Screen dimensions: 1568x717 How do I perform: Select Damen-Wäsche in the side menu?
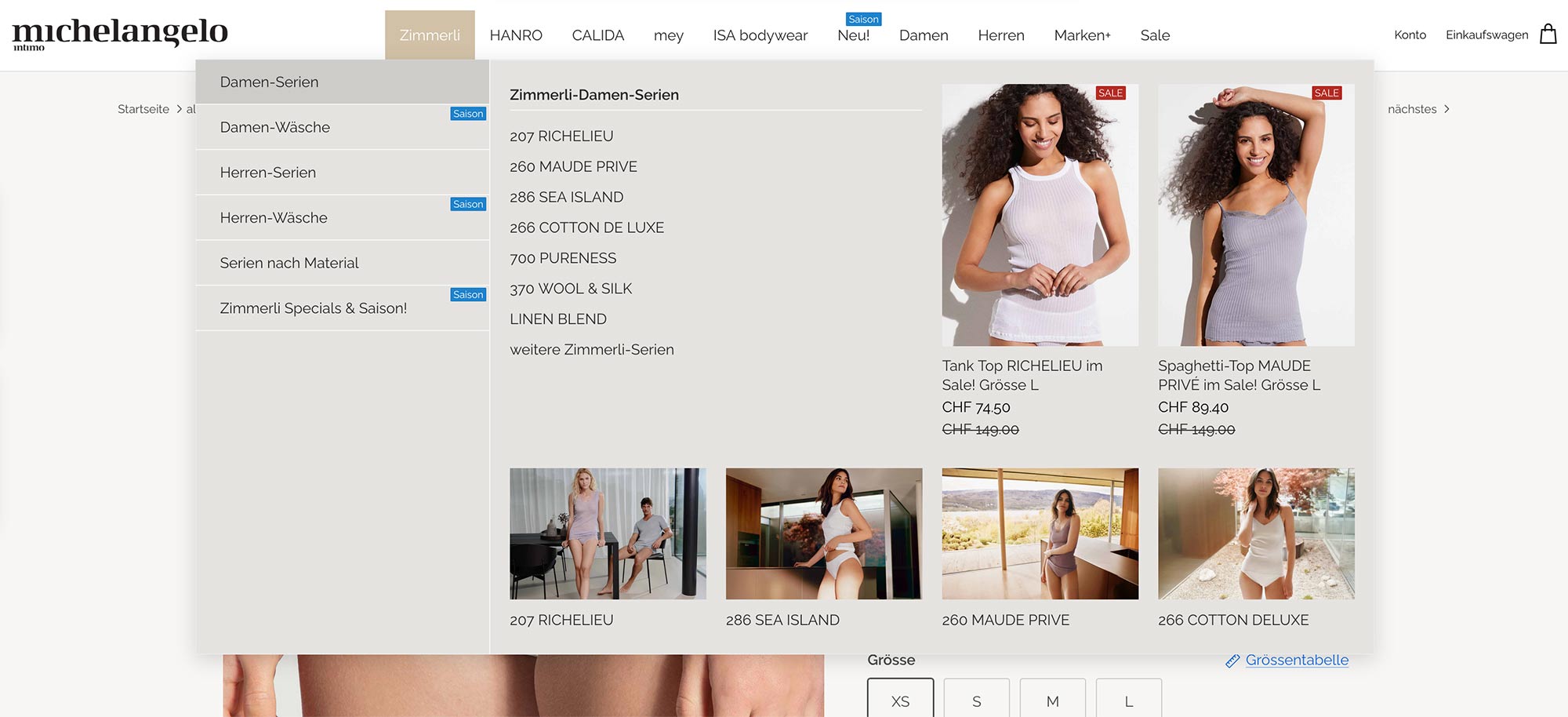343,127
